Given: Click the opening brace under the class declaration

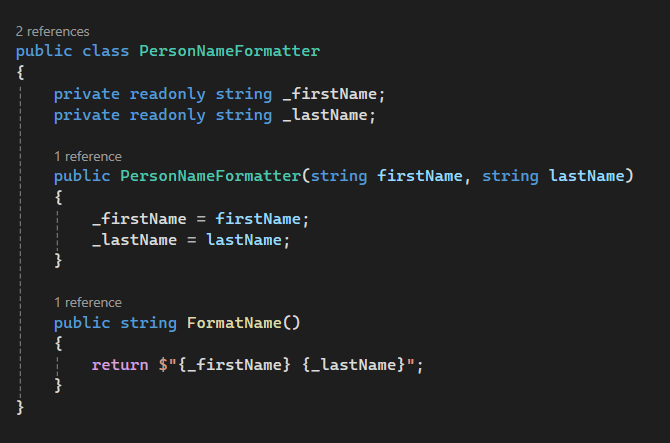Looking at the screenshot, I should click(21, 72).
